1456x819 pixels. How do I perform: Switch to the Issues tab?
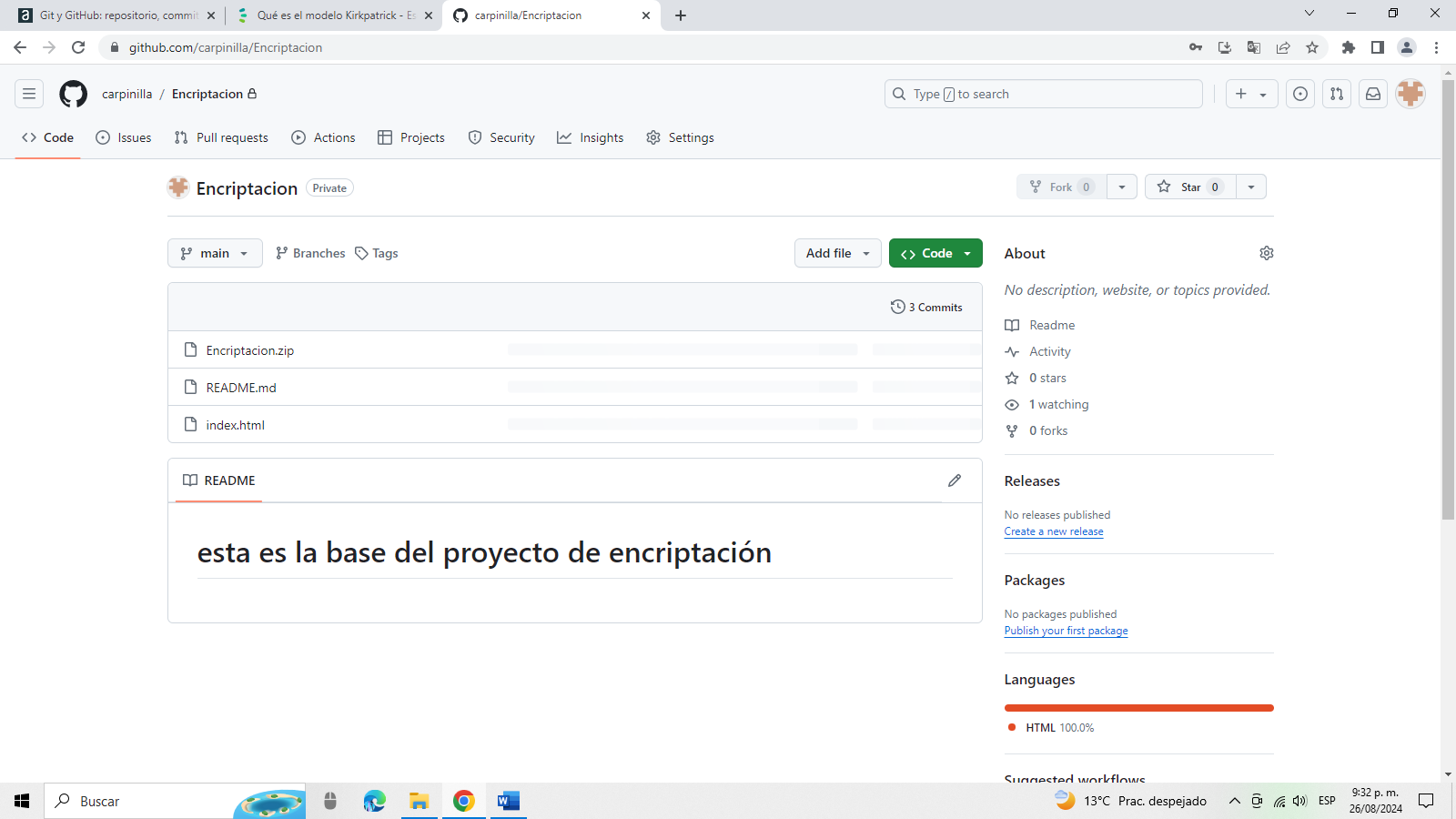124,137
